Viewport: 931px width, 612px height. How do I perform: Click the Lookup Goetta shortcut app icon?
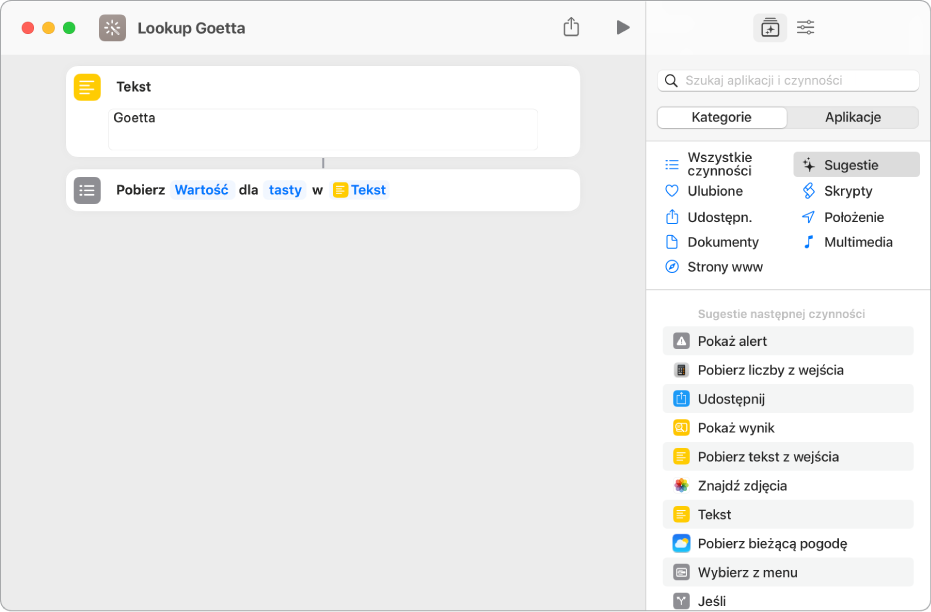pos(113,28)
